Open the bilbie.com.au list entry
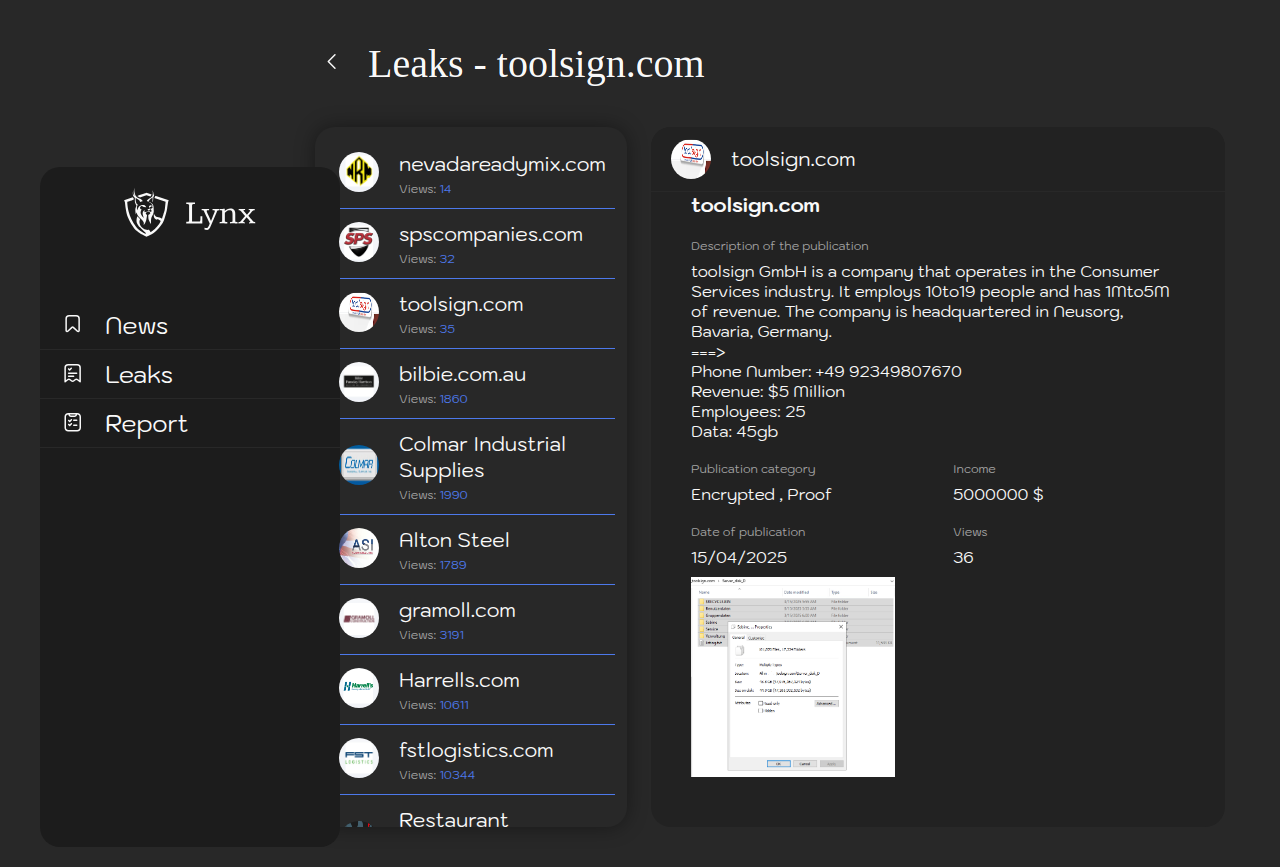1280x867 pixels. 462,375
